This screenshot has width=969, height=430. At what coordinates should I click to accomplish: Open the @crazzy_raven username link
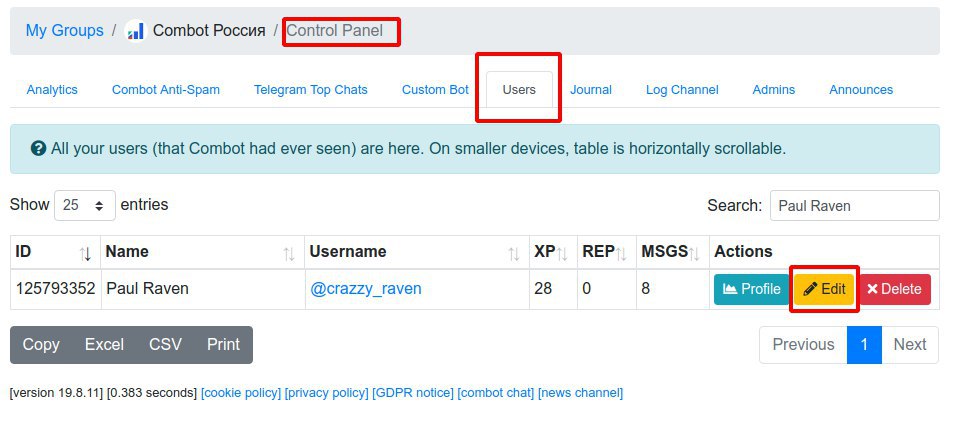pyautogui.click(x=366, y=289)
